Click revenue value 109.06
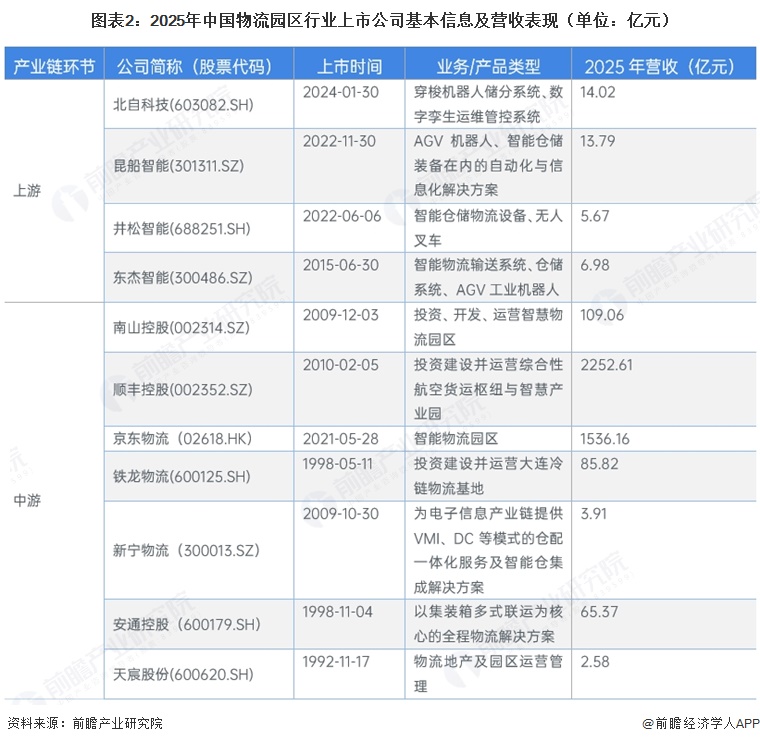 pos(602,315)
